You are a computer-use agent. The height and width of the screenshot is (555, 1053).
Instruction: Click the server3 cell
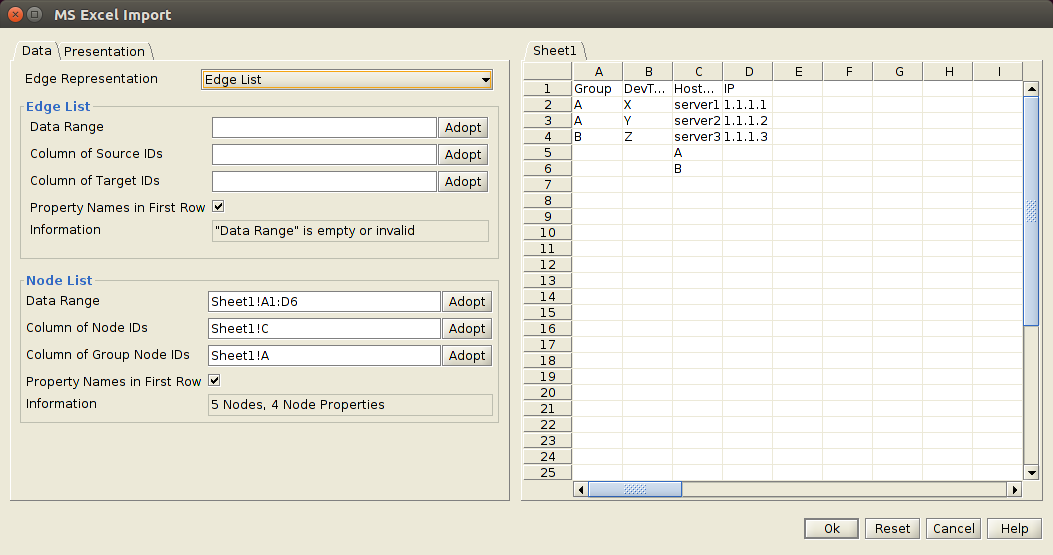pos(698,137)
